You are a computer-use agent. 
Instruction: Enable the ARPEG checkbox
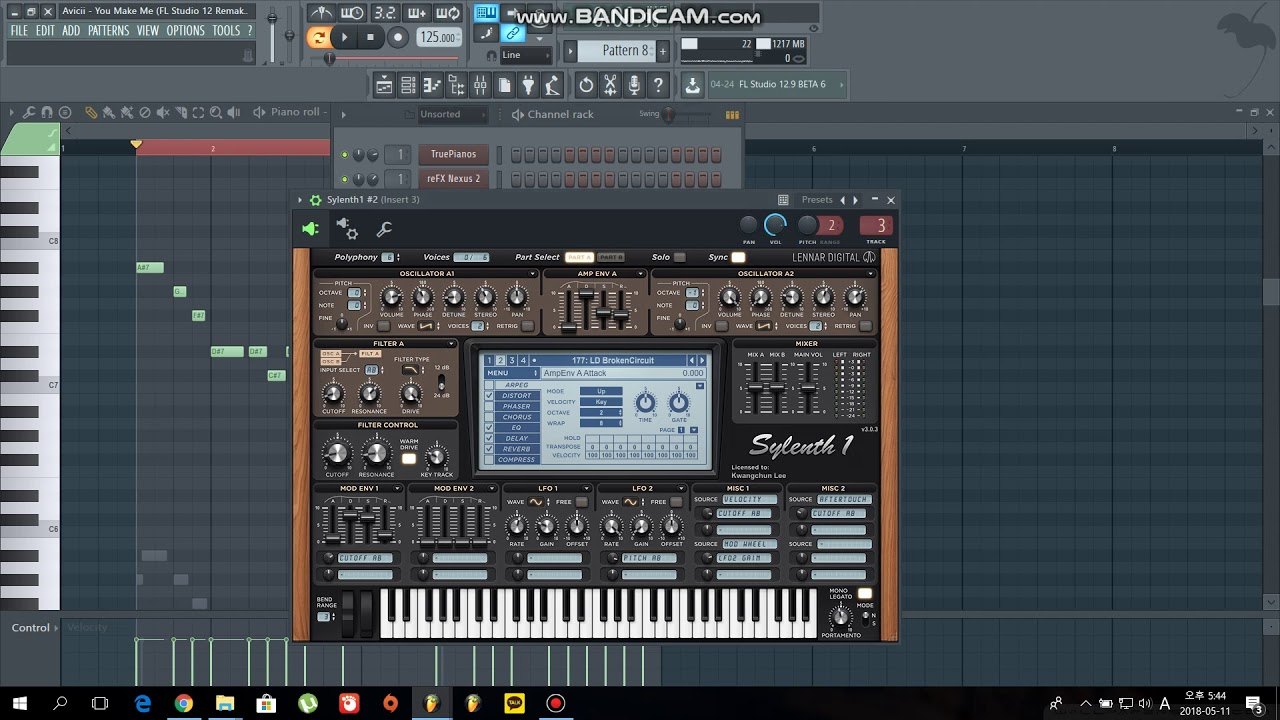489,385
